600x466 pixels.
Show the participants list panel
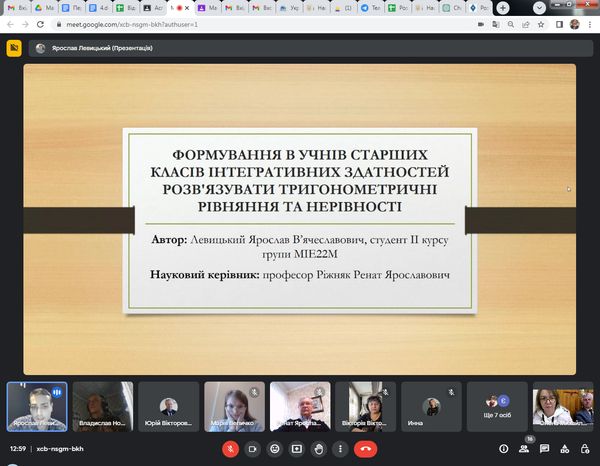click(x=525, y=449)
